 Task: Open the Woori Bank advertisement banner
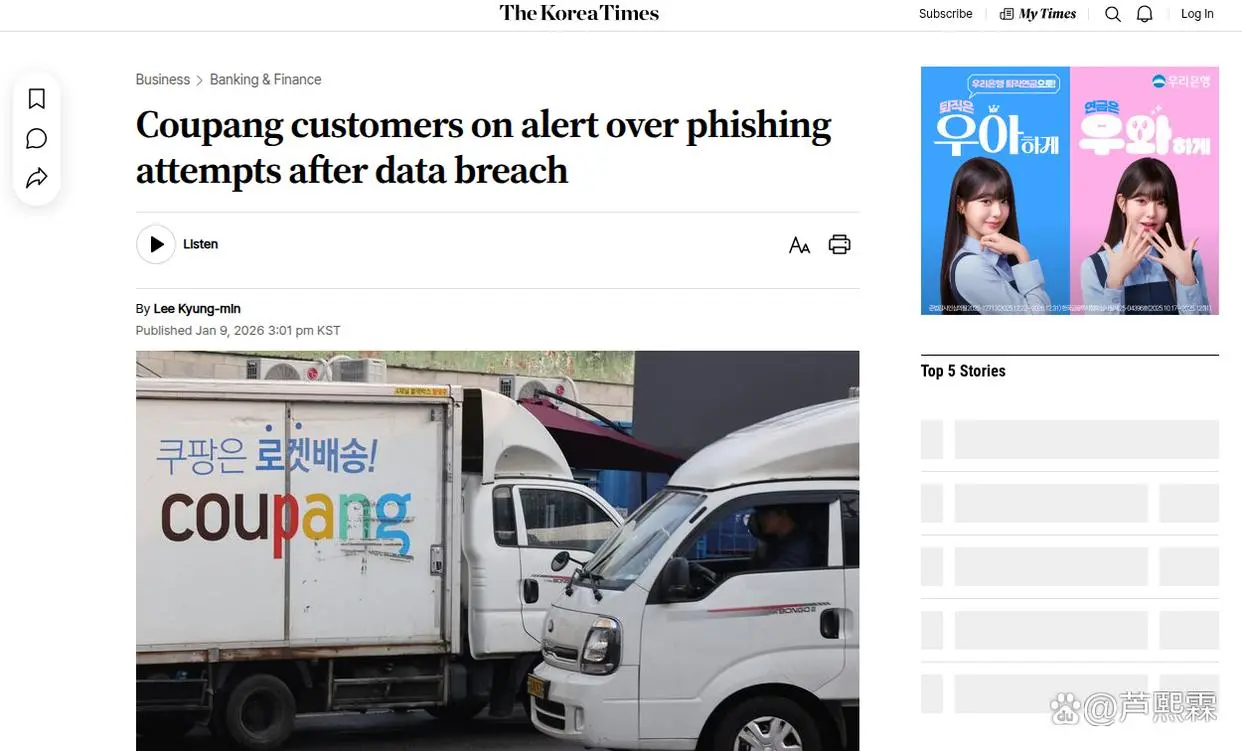(1069, 191)
